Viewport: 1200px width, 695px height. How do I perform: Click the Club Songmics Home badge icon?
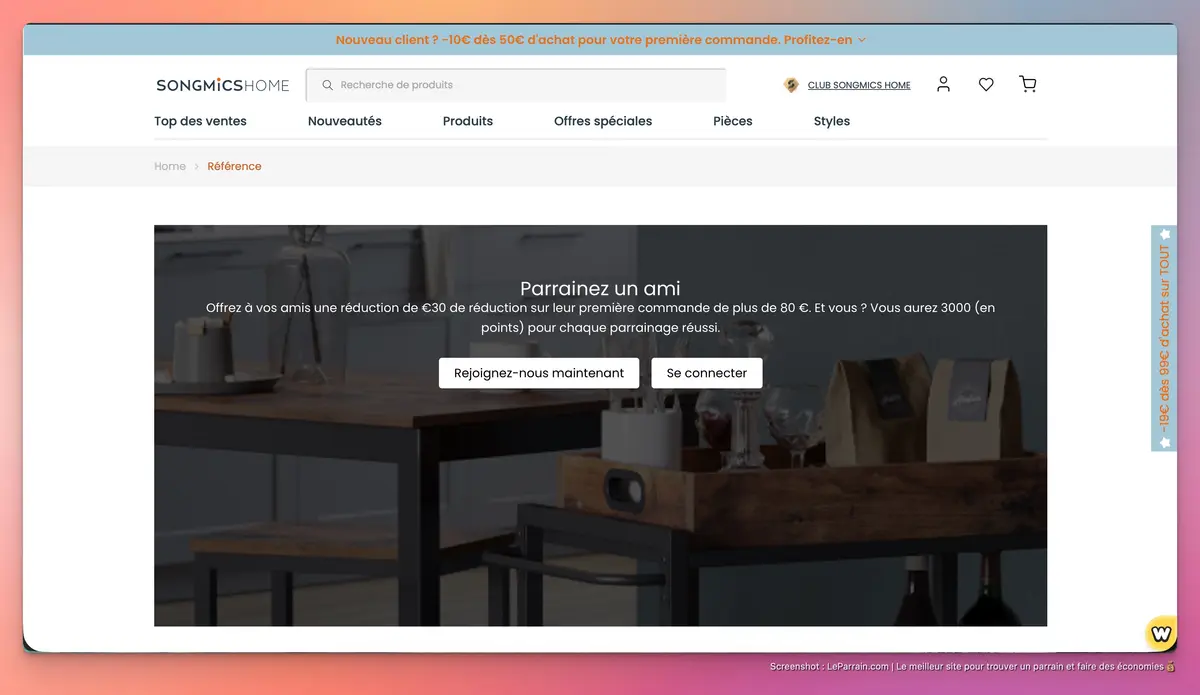[791, 85]
